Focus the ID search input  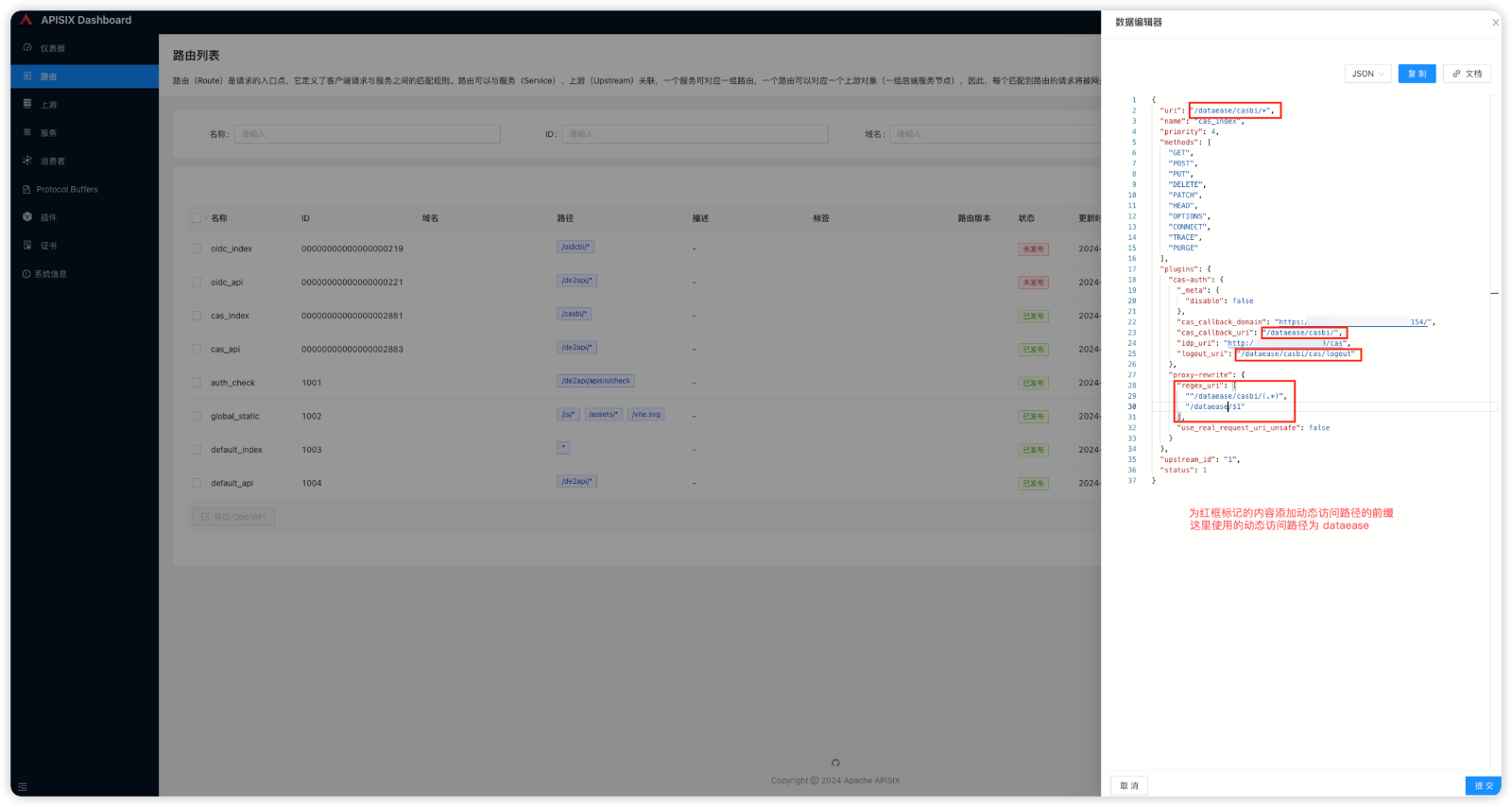695,134
